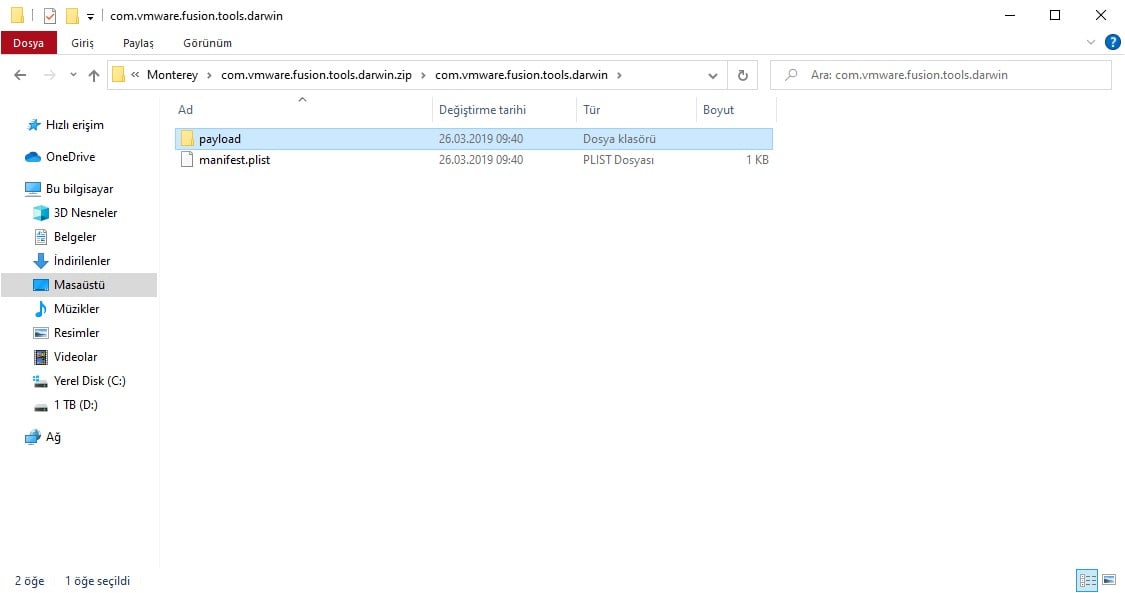
Task: Sort by Değiştirme tarihi column header
Action: click(x=482, y=110)
